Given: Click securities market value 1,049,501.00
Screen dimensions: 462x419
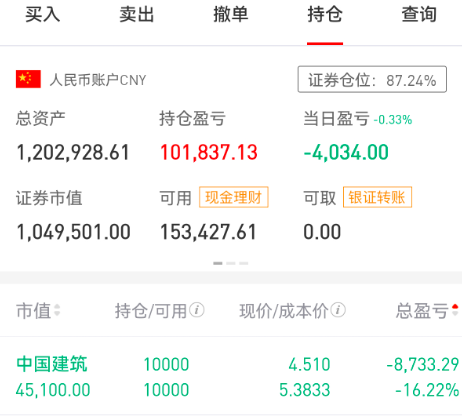Looking at the screenshot, I should pos(74,232).
